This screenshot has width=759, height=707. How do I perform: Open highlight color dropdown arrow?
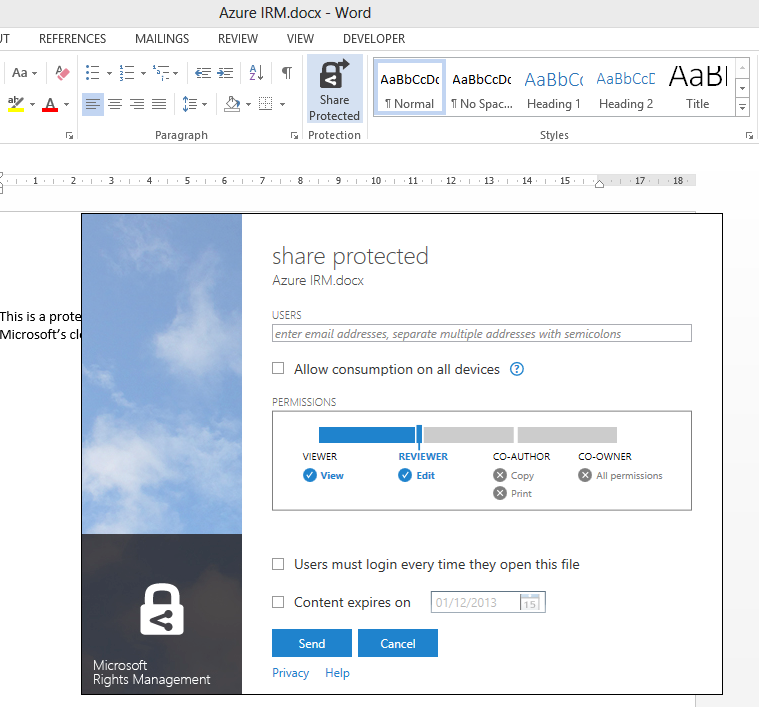pos(32,104)
